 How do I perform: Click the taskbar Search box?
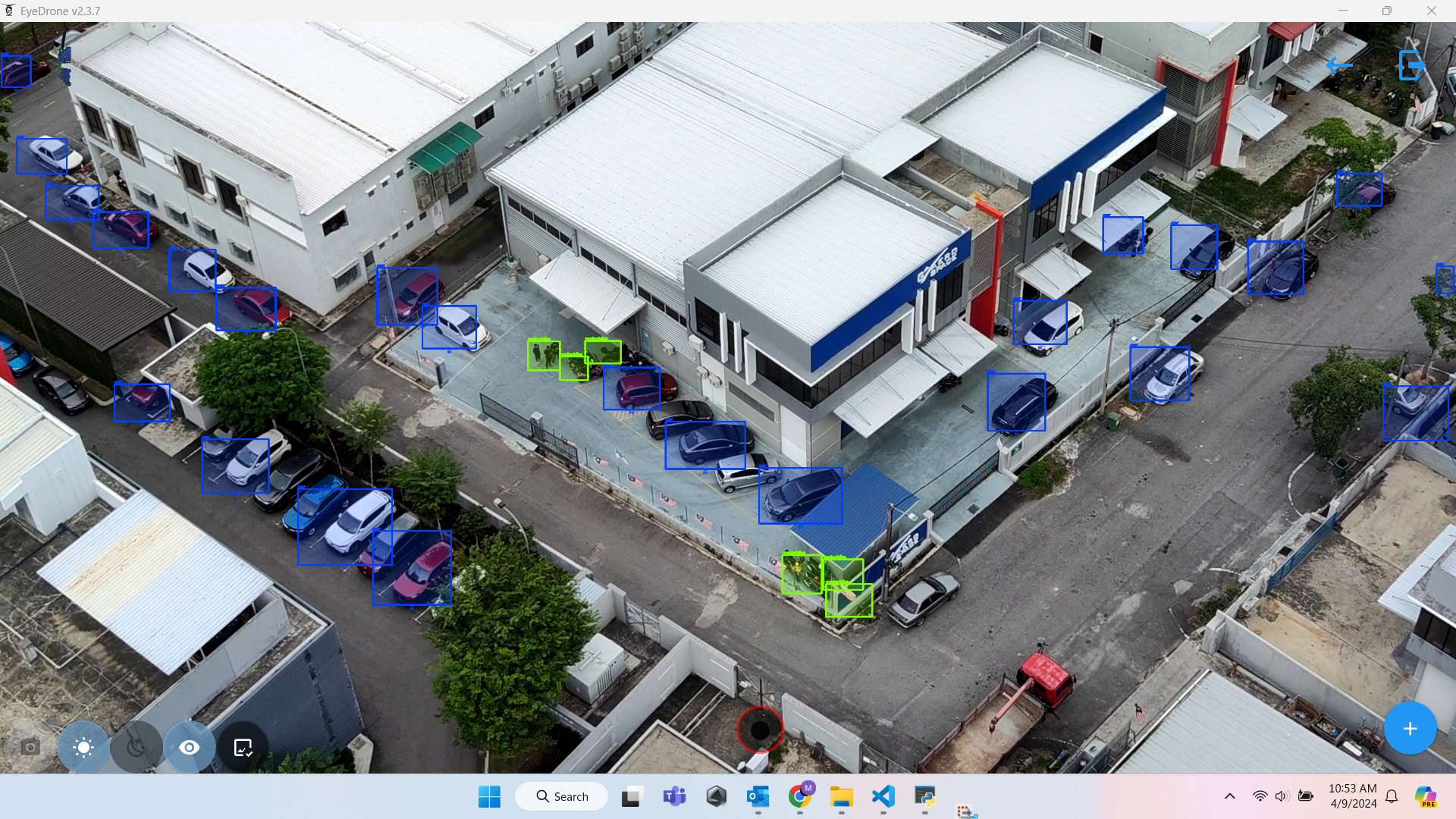[562, 796]
